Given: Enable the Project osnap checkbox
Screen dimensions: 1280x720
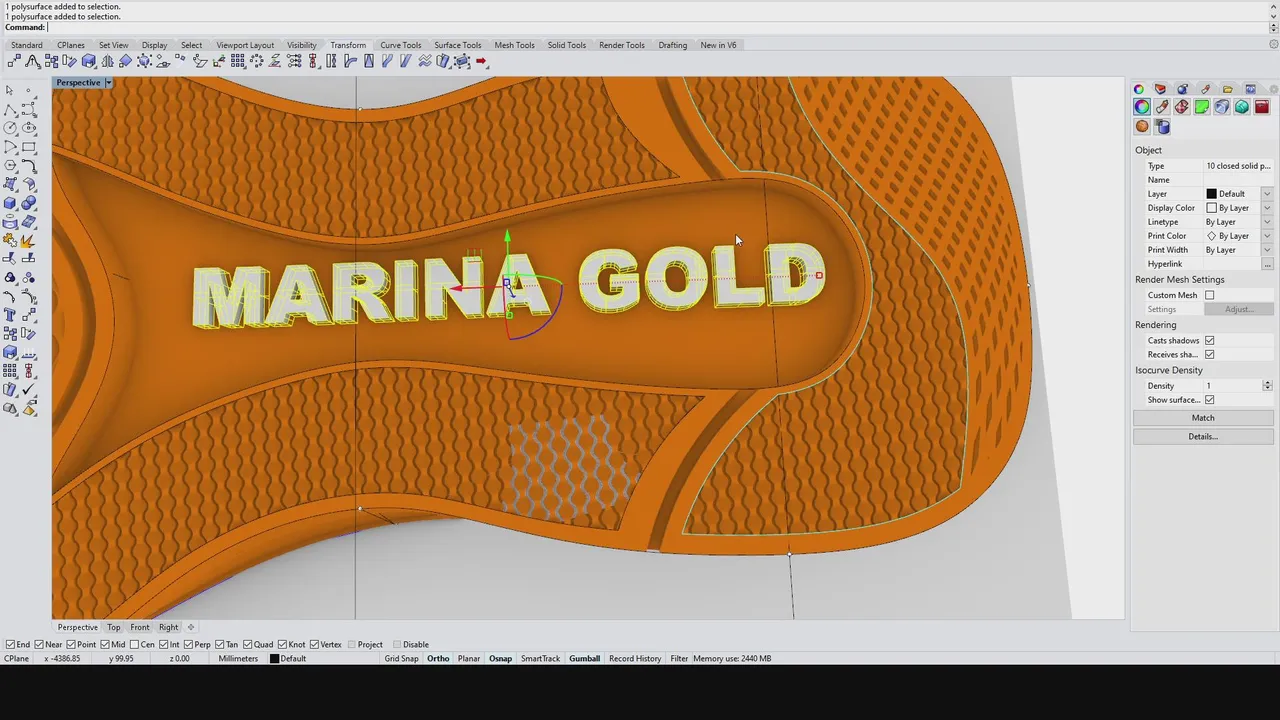Looking at the screenshot, I should 350,644.
